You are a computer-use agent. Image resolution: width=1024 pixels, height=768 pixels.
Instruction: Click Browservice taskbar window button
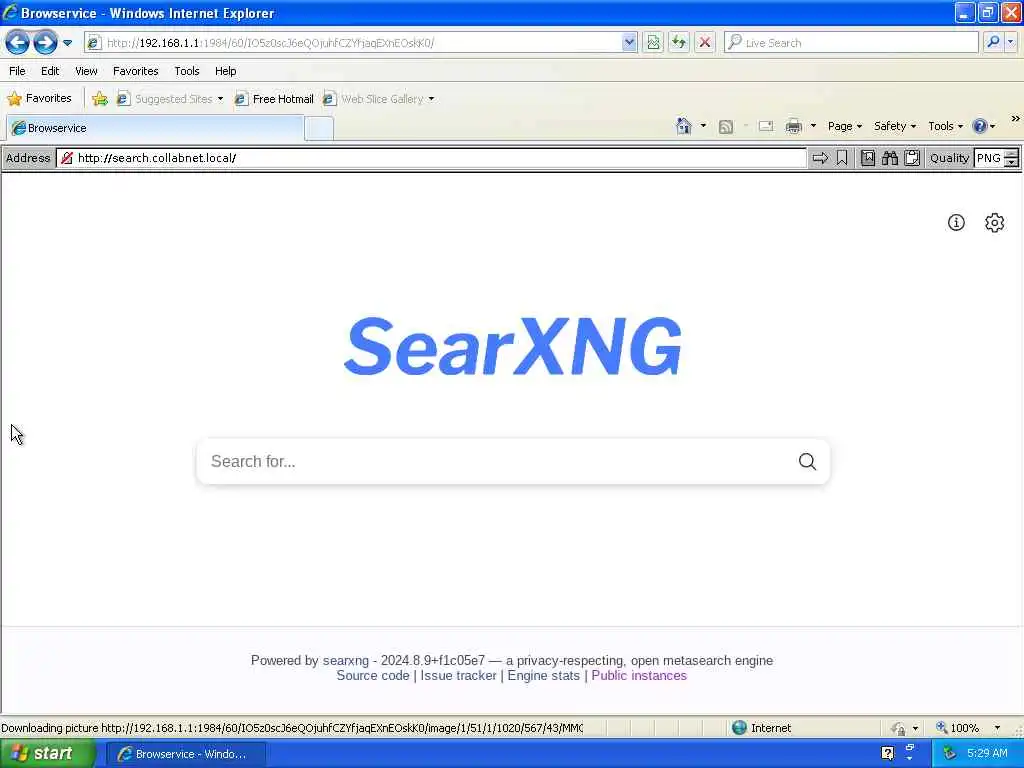pos(185,754)
